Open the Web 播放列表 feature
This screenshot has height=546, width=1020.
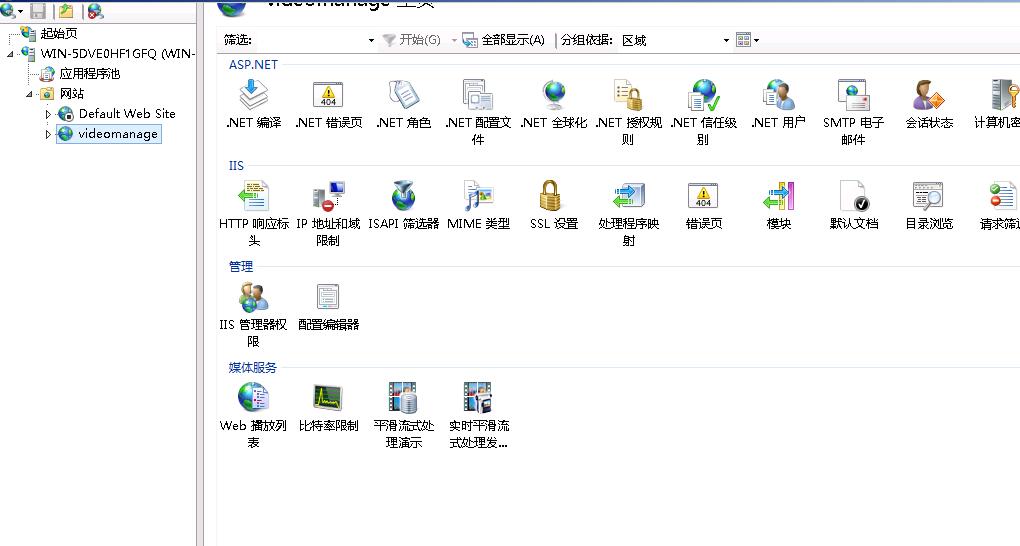253,415
